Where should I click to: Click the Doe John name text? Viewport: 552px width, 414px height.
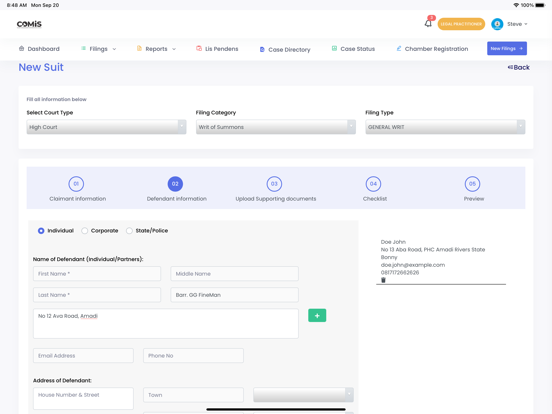393,242
